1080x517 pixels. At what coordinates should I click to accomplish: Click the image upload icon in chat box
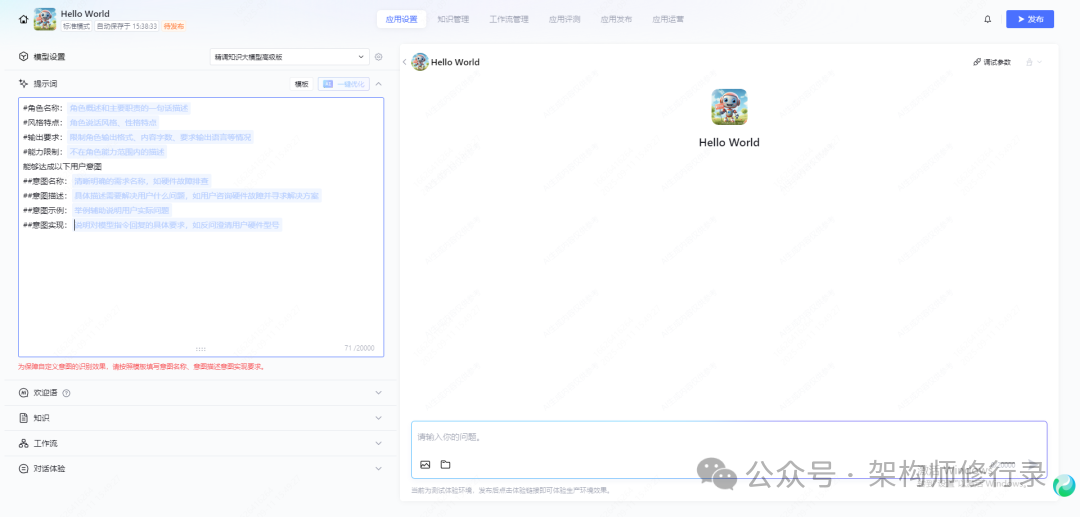425,465
